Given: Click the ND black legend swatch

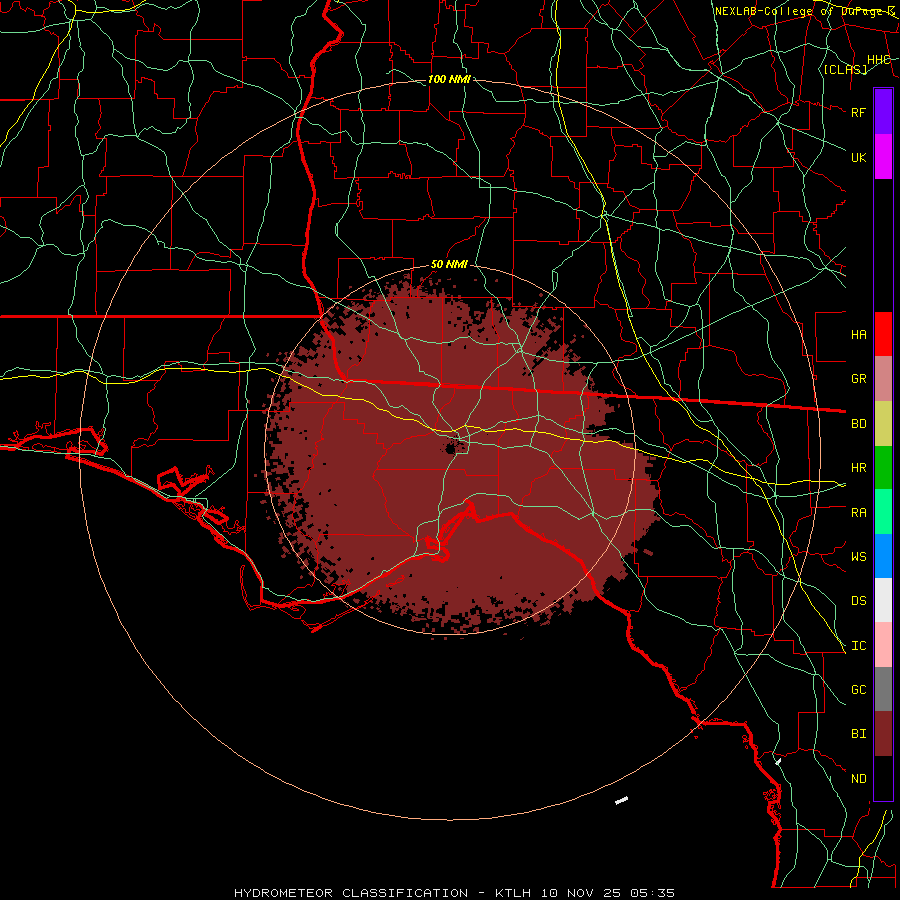Looking at the screenshot, I should pyautogui.click(x=883, y=778).
